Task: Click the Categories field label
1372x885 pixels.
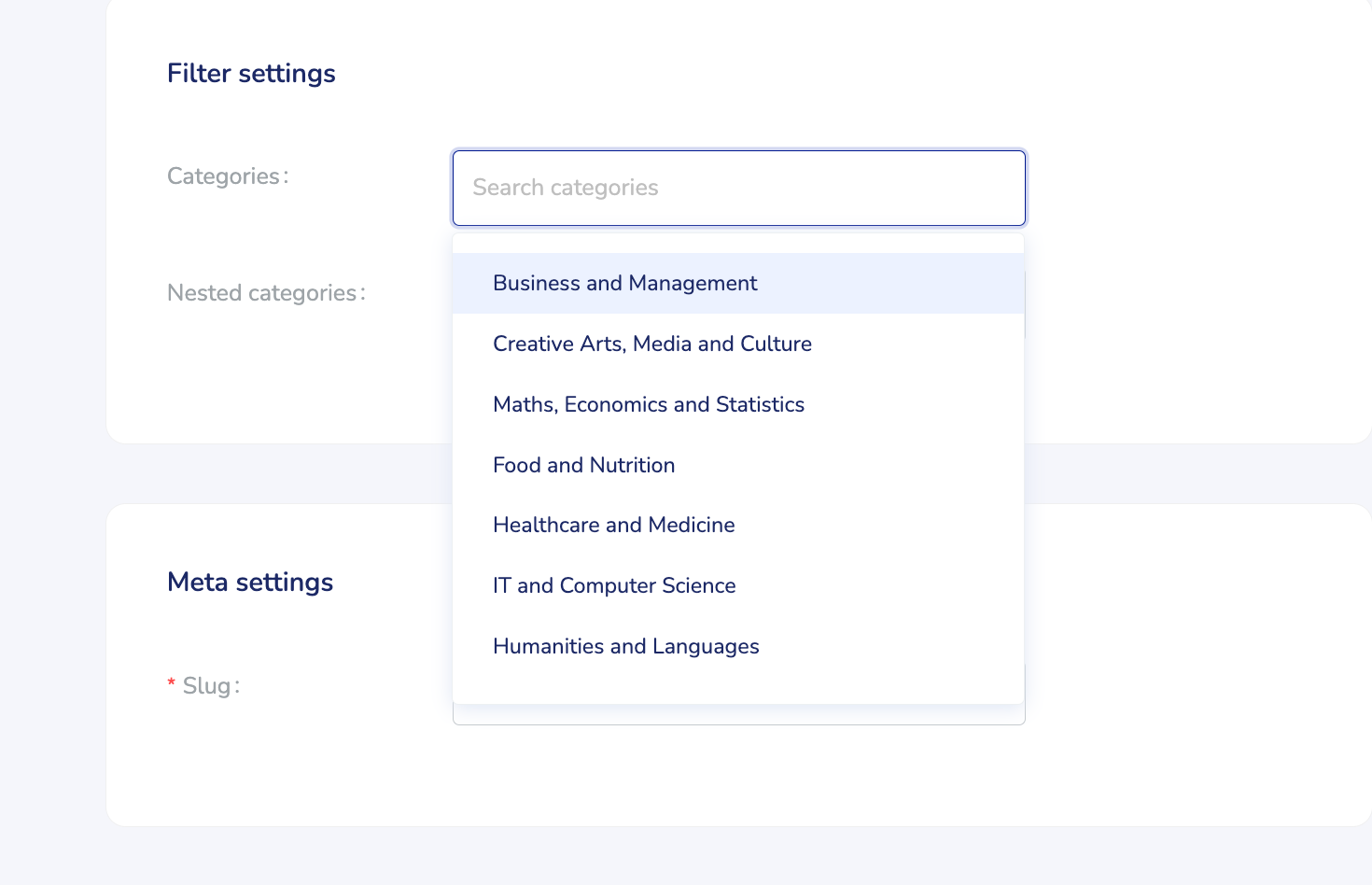Action: [x=224, y=176]
